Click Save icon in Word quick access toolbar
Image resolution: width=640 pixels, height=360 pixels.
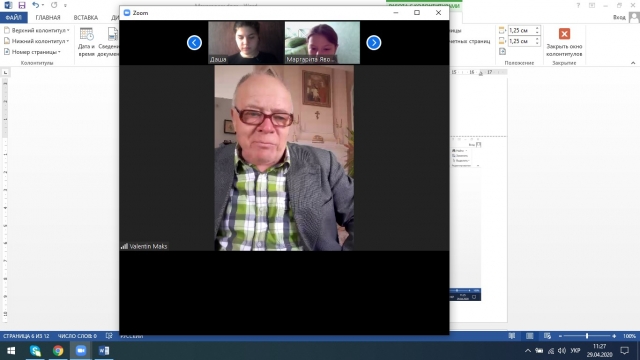[22, 5]
